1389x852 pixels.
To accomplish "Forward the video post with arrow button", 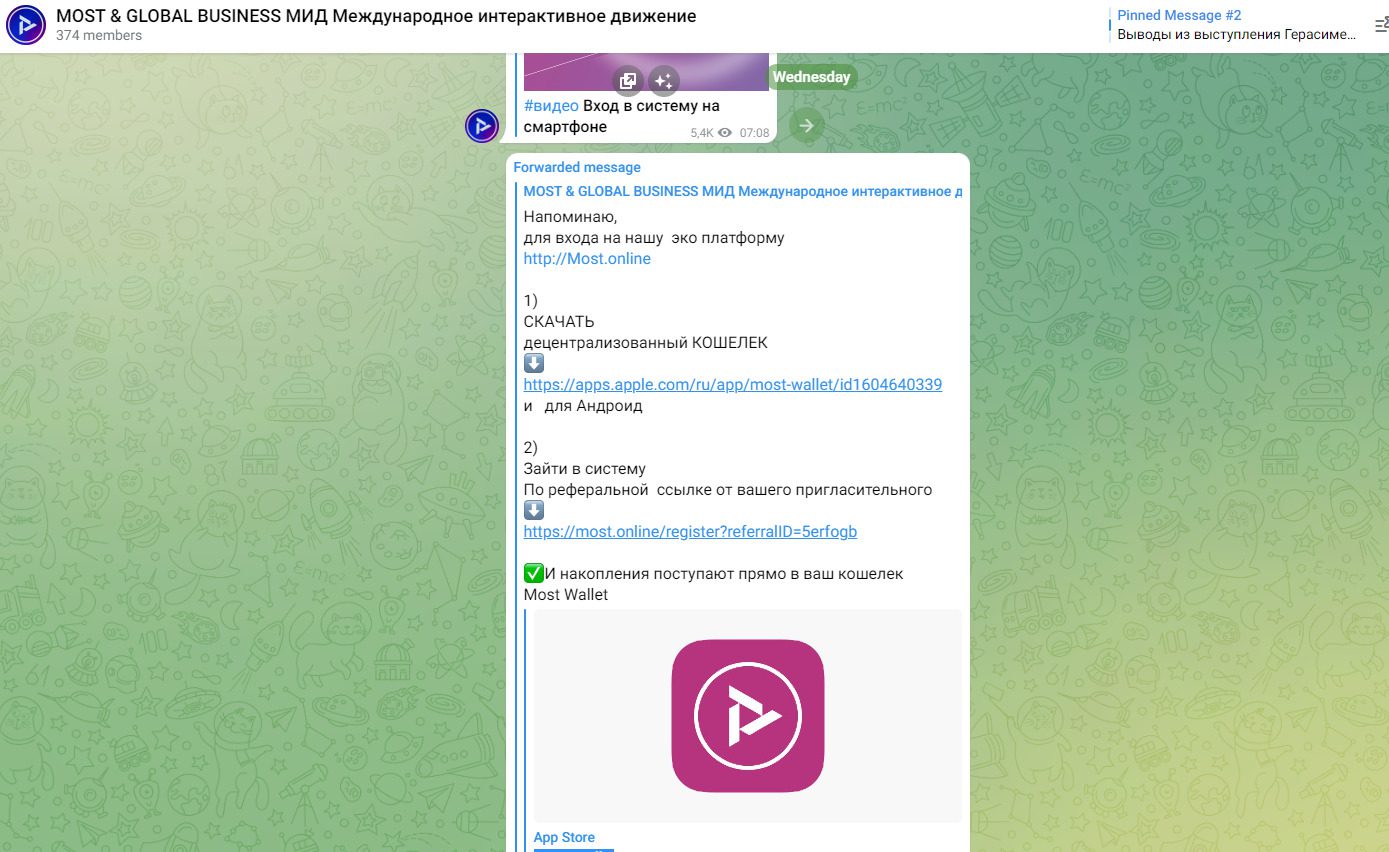I will (x=806, y=125).
